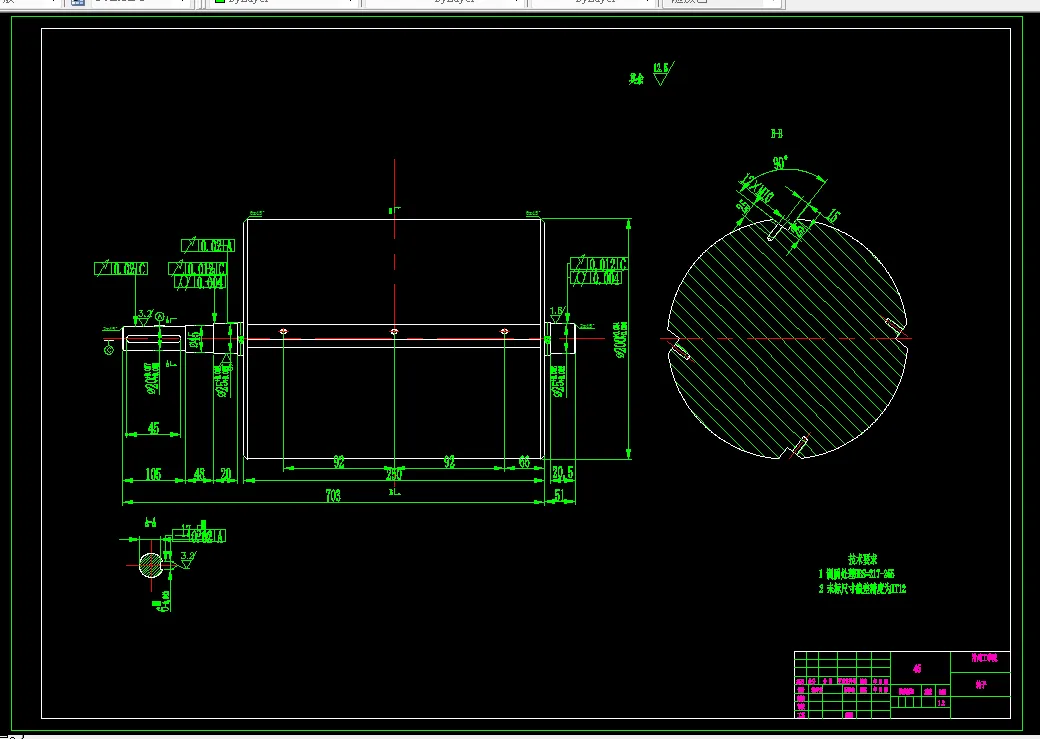The image size is (1040, 739).
Task: Select the 1.6 roughness symbol
Action: point(556,314)
